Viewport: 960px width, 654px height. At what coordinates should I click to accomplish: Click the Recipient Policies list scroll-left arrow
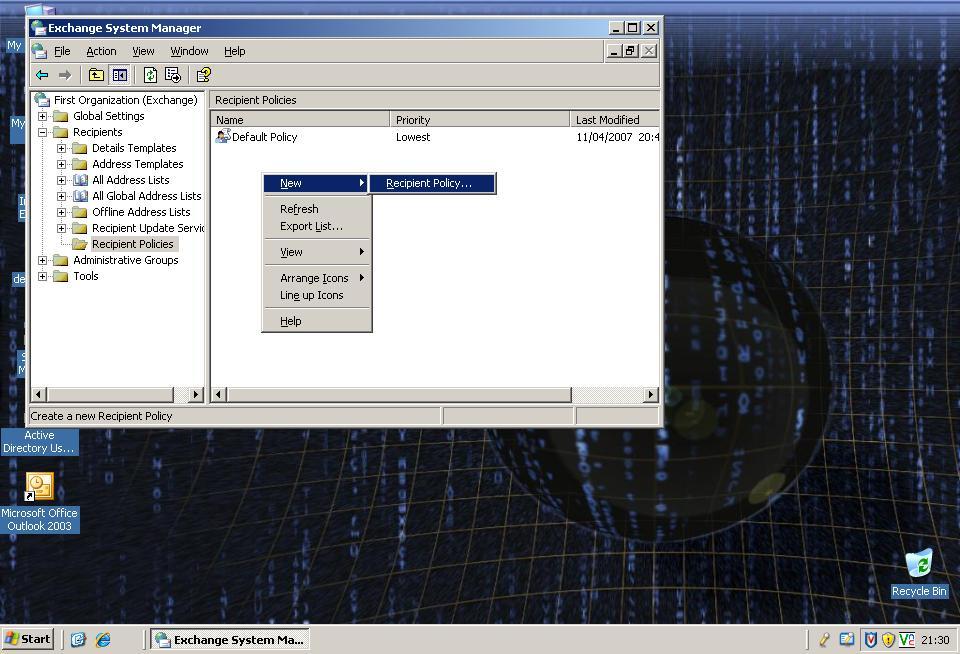(x=219, y=394)
